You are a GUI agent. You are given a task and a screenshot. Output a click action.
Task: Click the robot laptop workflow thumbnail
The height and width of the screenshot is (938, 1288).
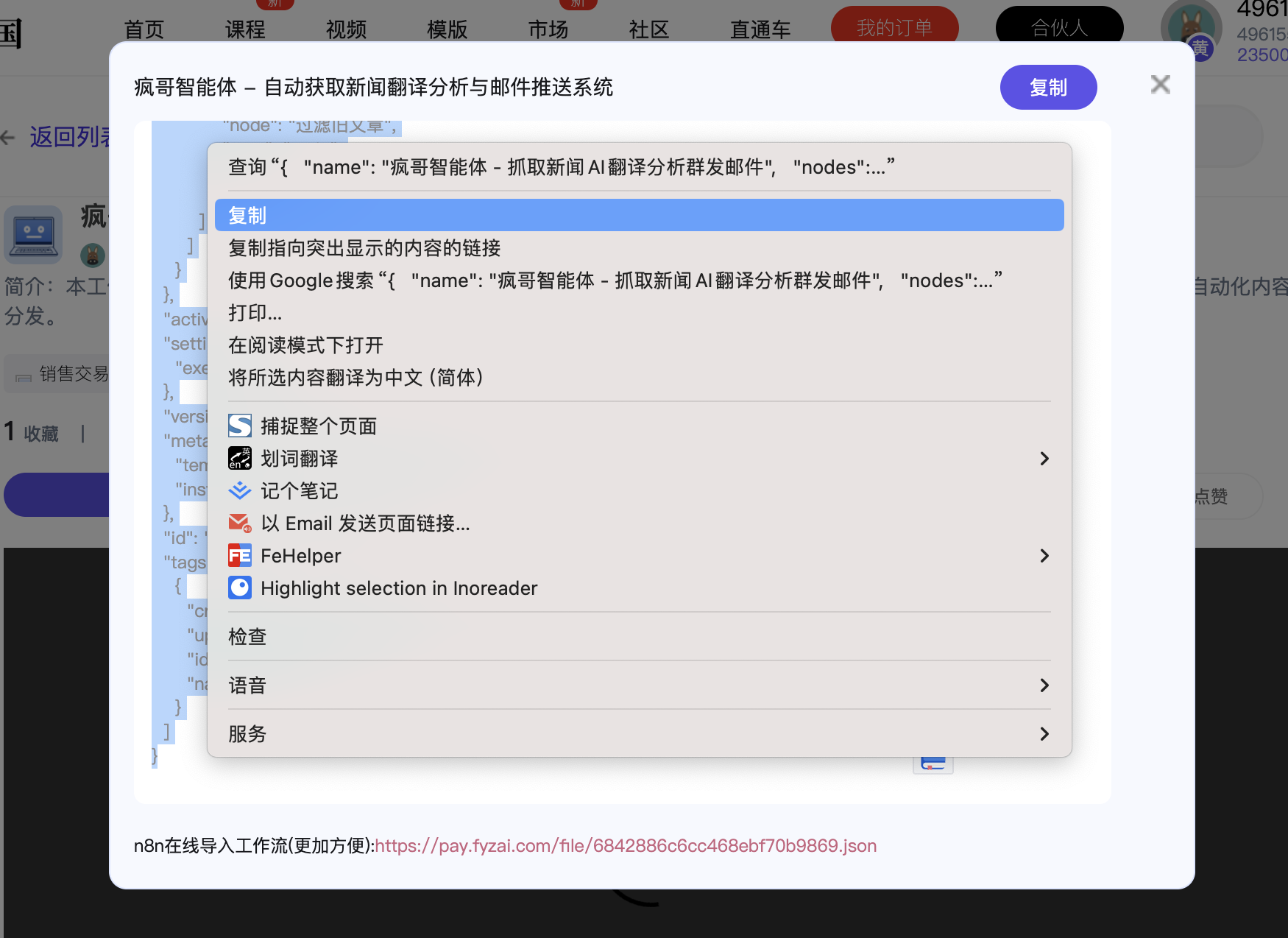pyautogui.click(x=33, y=235)
